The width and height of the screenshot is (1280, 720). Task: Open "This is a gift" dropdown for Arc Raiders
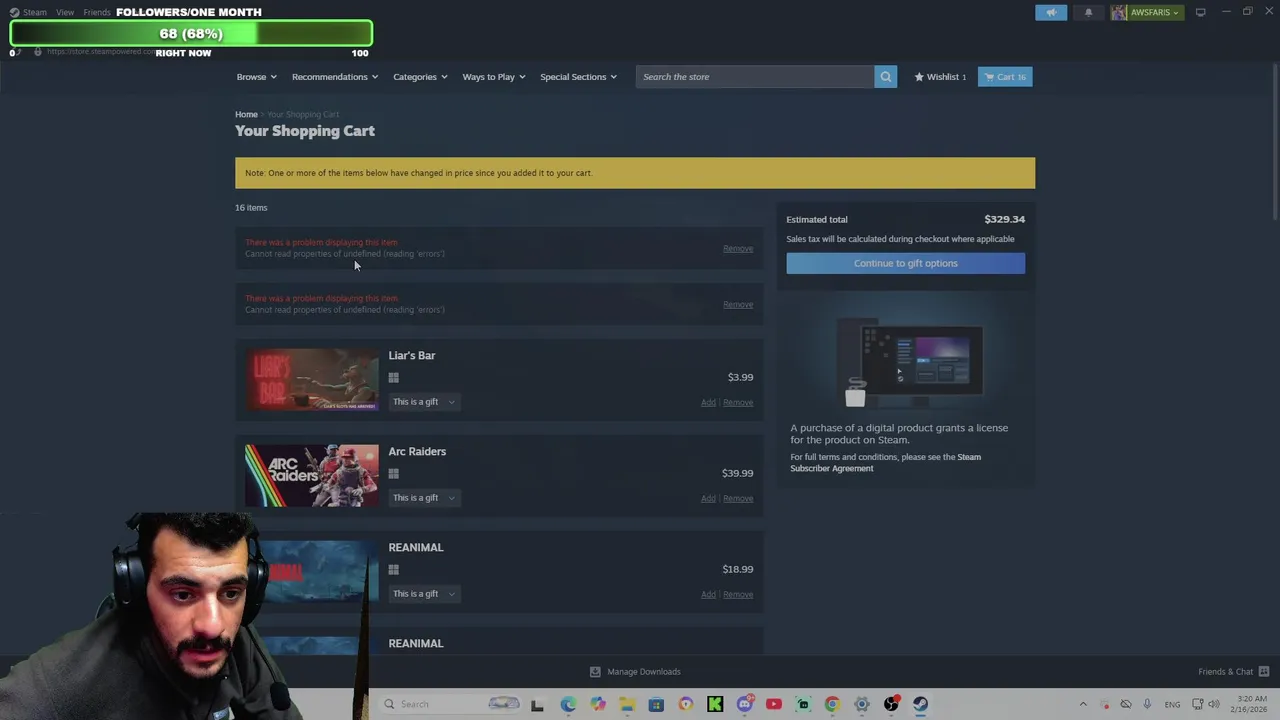423,498
